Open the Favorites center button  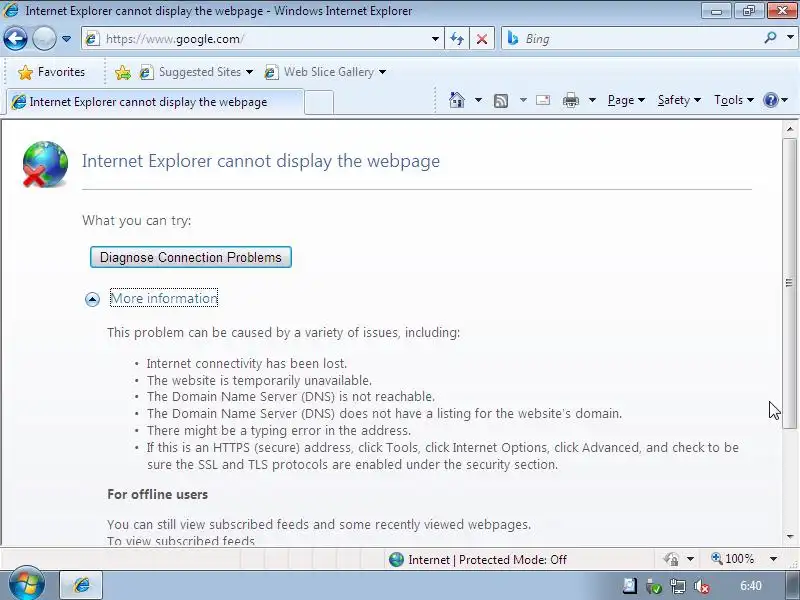coord(51,72)
